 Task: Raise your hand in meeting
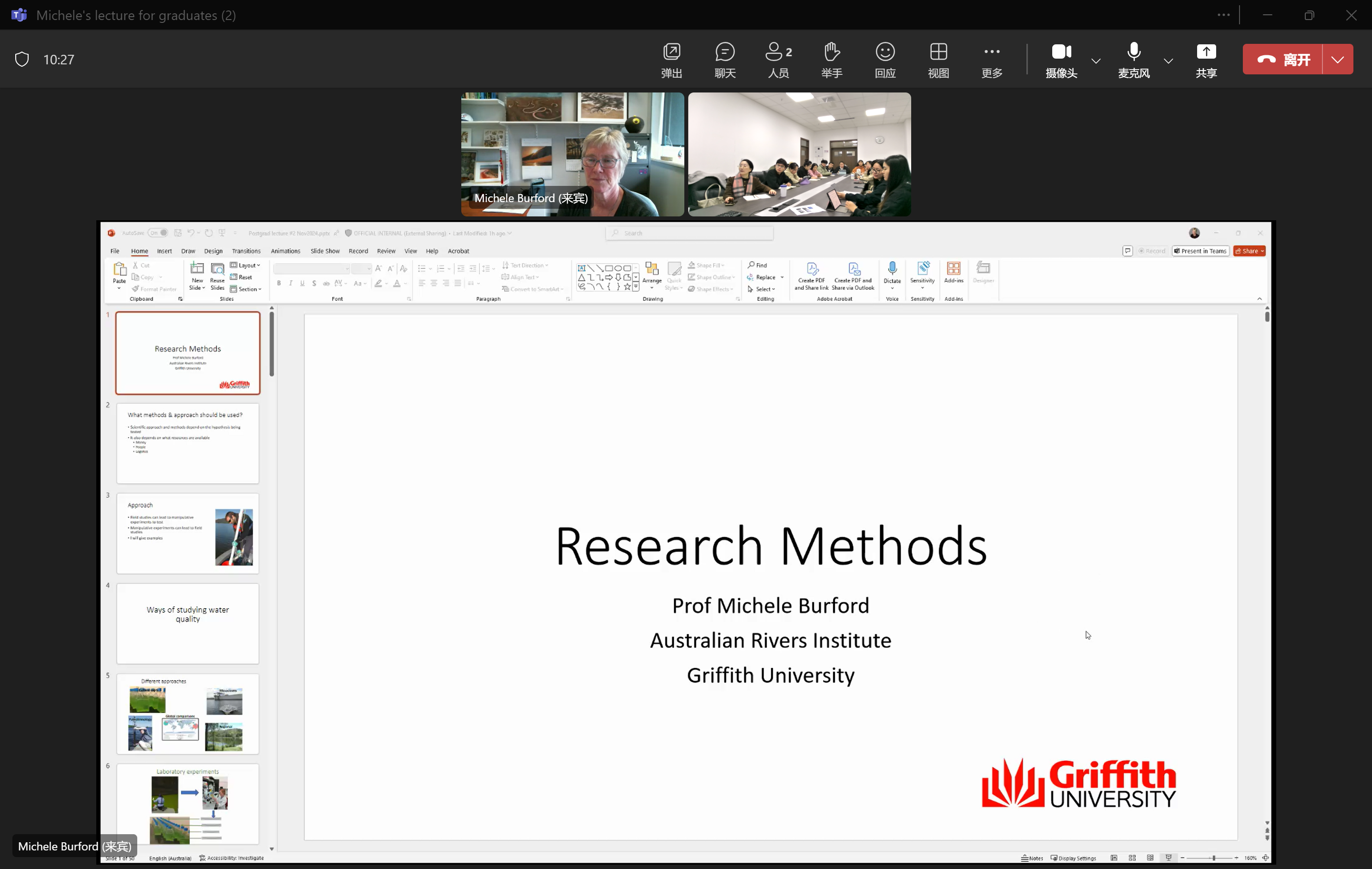click(x=831, y=59)
